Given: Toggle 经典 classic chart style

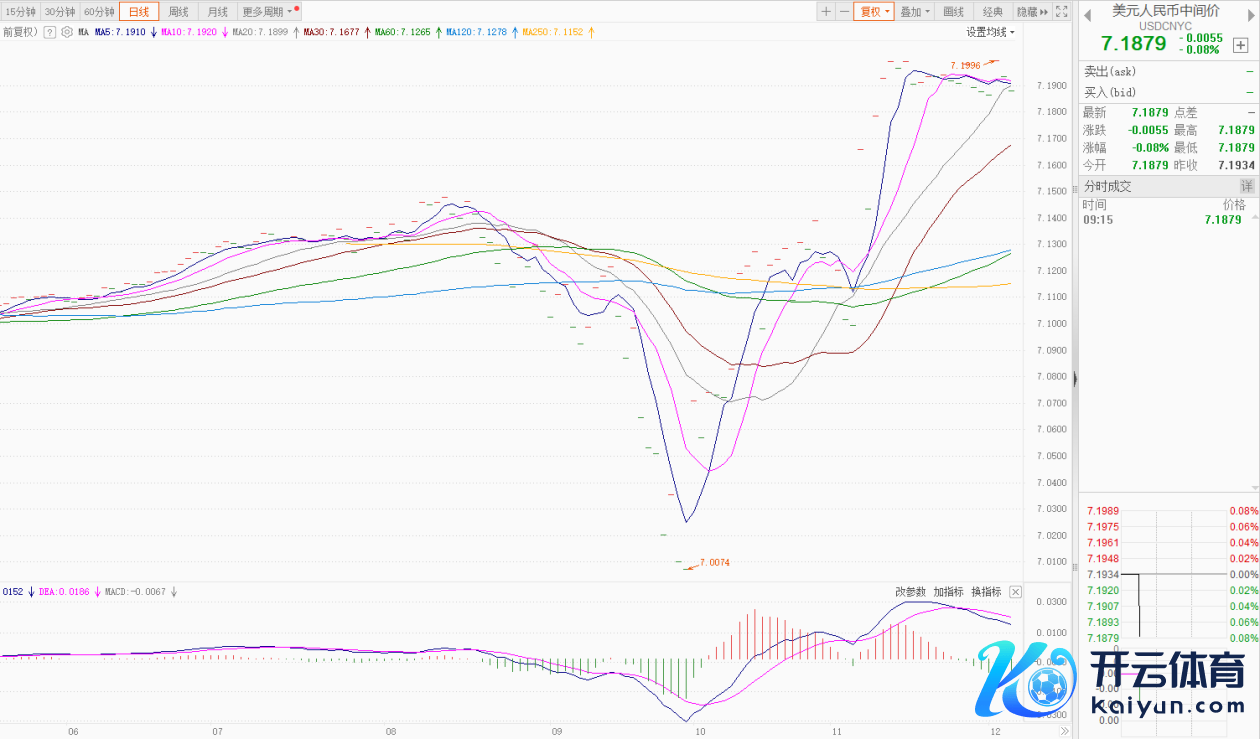Looking at the screenshot, I should point(992,12).
